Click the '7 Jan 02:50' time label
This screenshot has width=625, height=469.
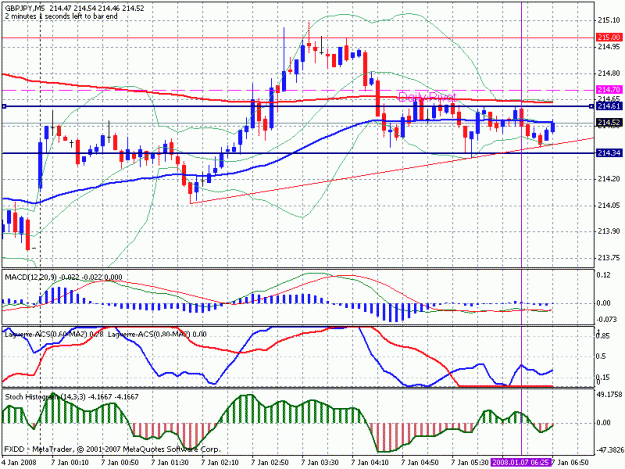pyautogui.click(x=272, y=463)
